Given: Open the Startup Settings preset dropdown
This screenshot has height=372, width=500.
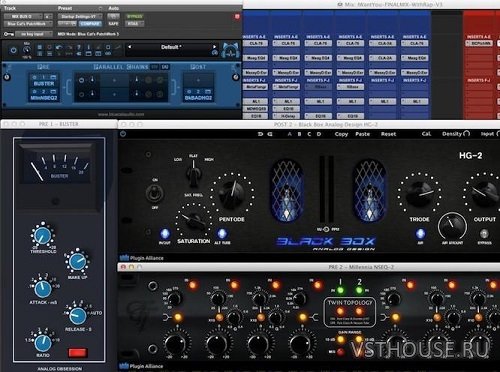Looking at the screenshot, I should click(80, 16).
